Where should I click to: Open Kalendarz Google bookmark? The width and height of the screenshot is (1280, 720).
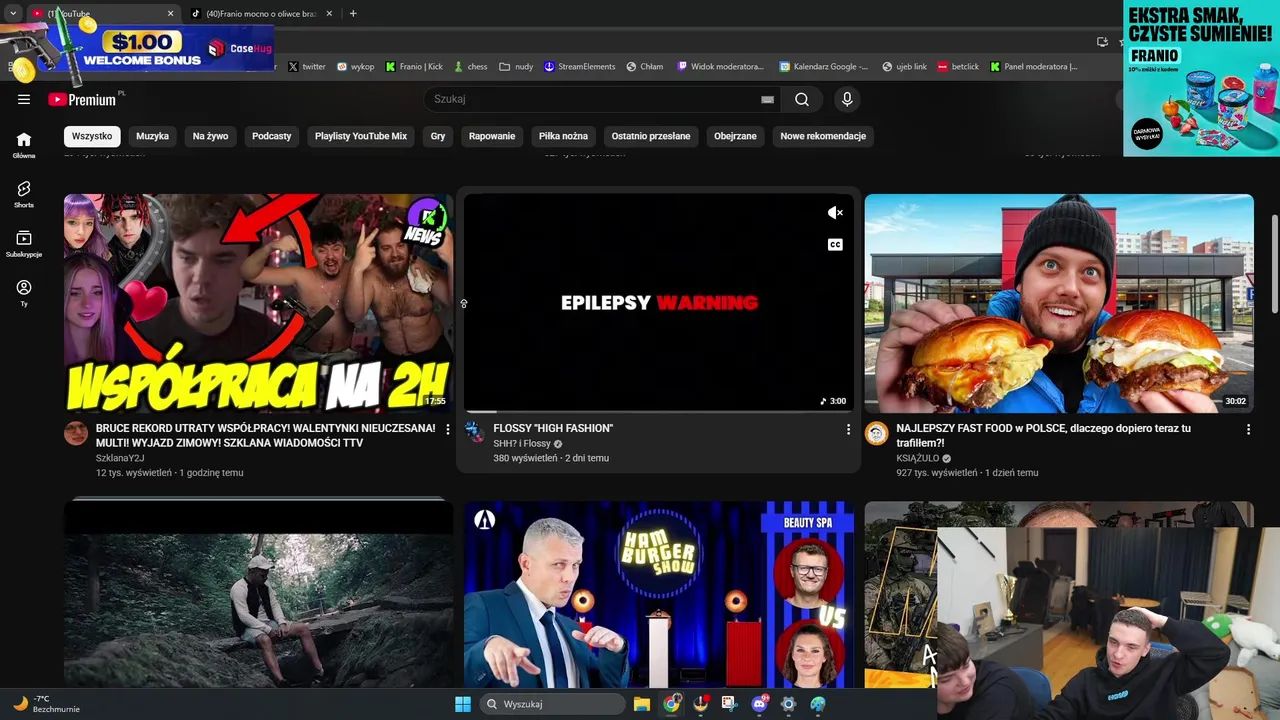pyautogui.click(x=824, y=67)
